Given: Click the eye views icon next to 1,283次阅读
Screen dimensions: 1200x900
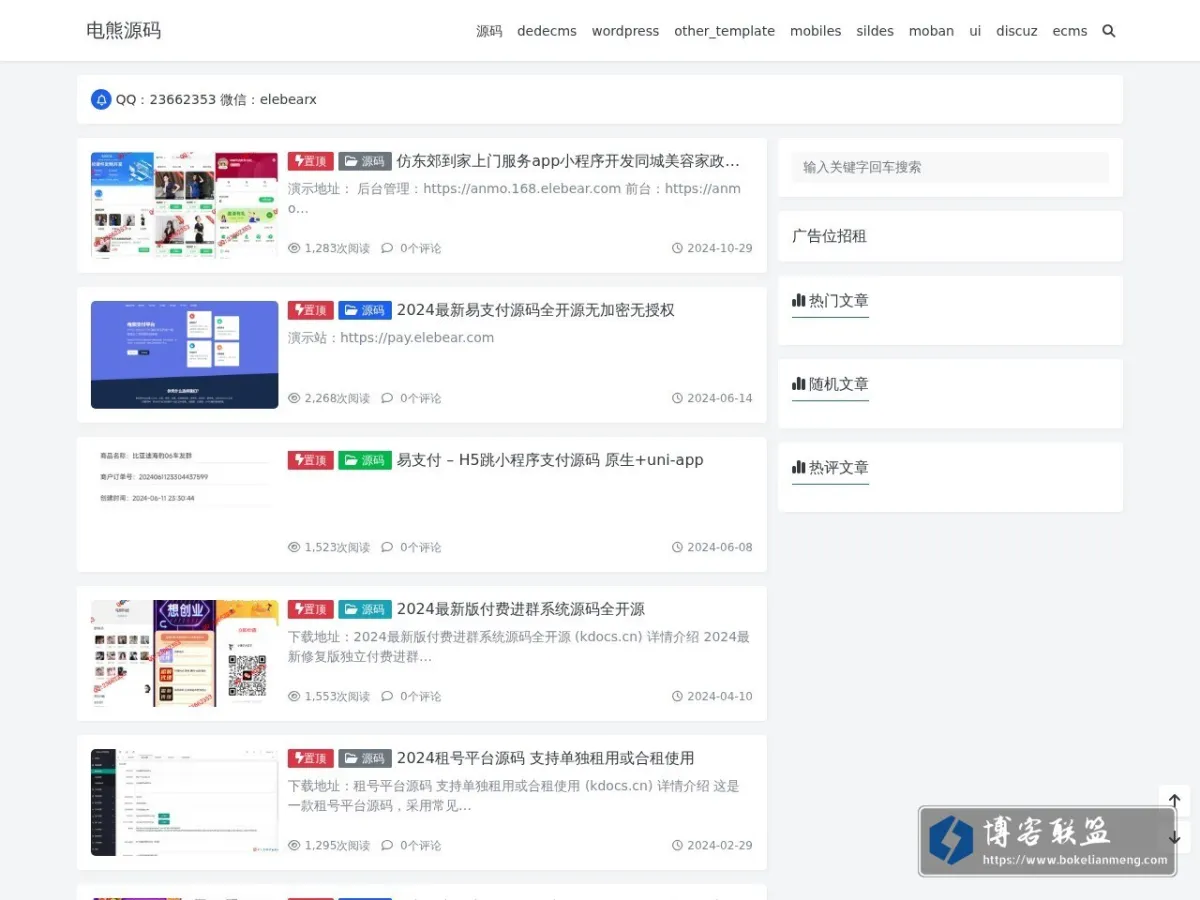Looking at the screenshot, I should click(x=294, y=248).
